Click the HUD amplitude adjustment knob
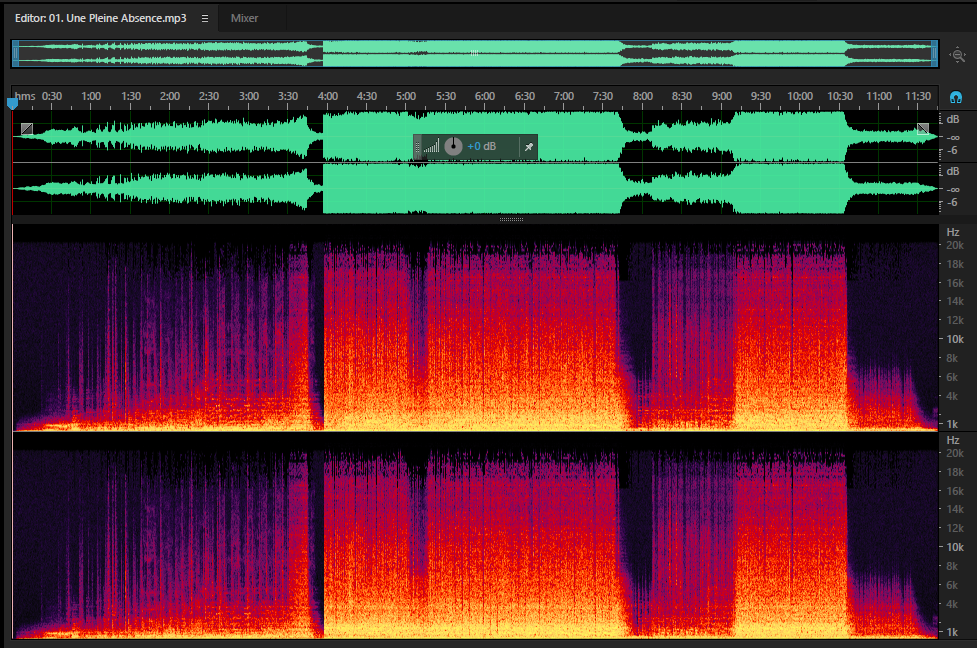The height and width of the screenshot is (648, 977). click(453, 146)
